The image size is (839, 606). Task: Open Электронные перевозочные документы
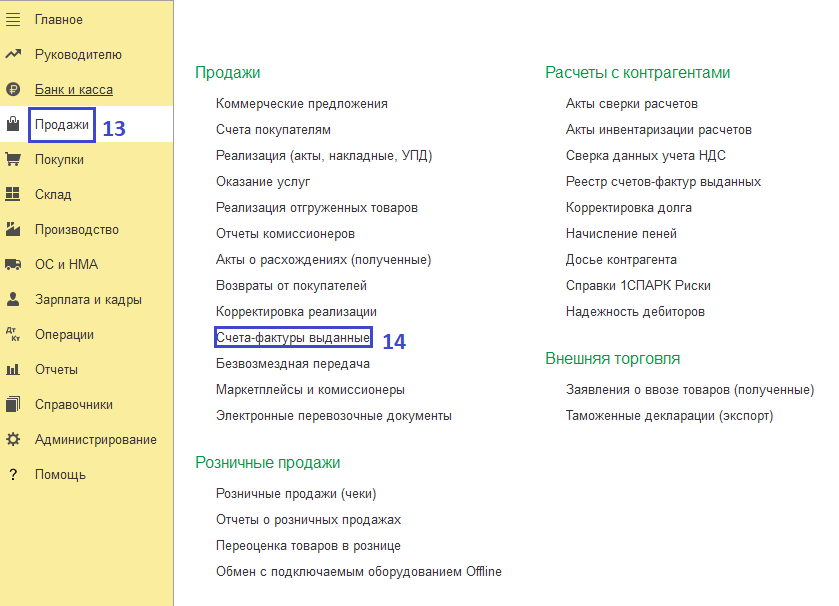(x=334, y=416)
